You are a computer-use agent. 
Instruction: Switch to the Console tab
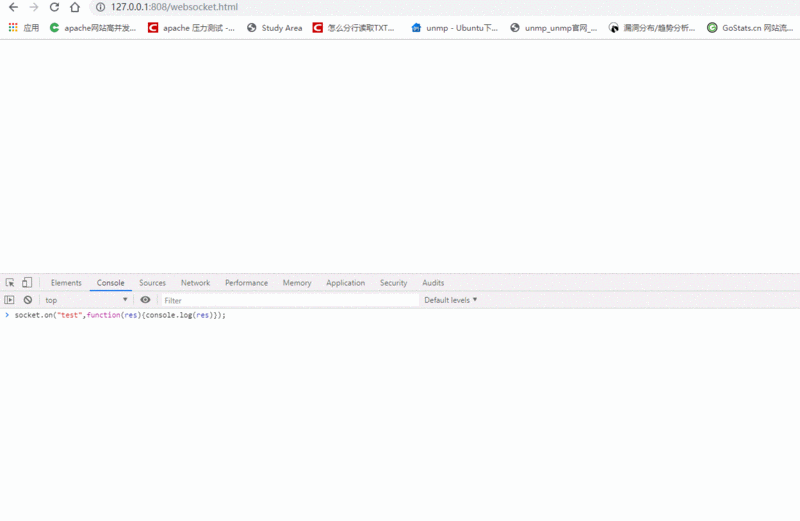tap(111, 283)
